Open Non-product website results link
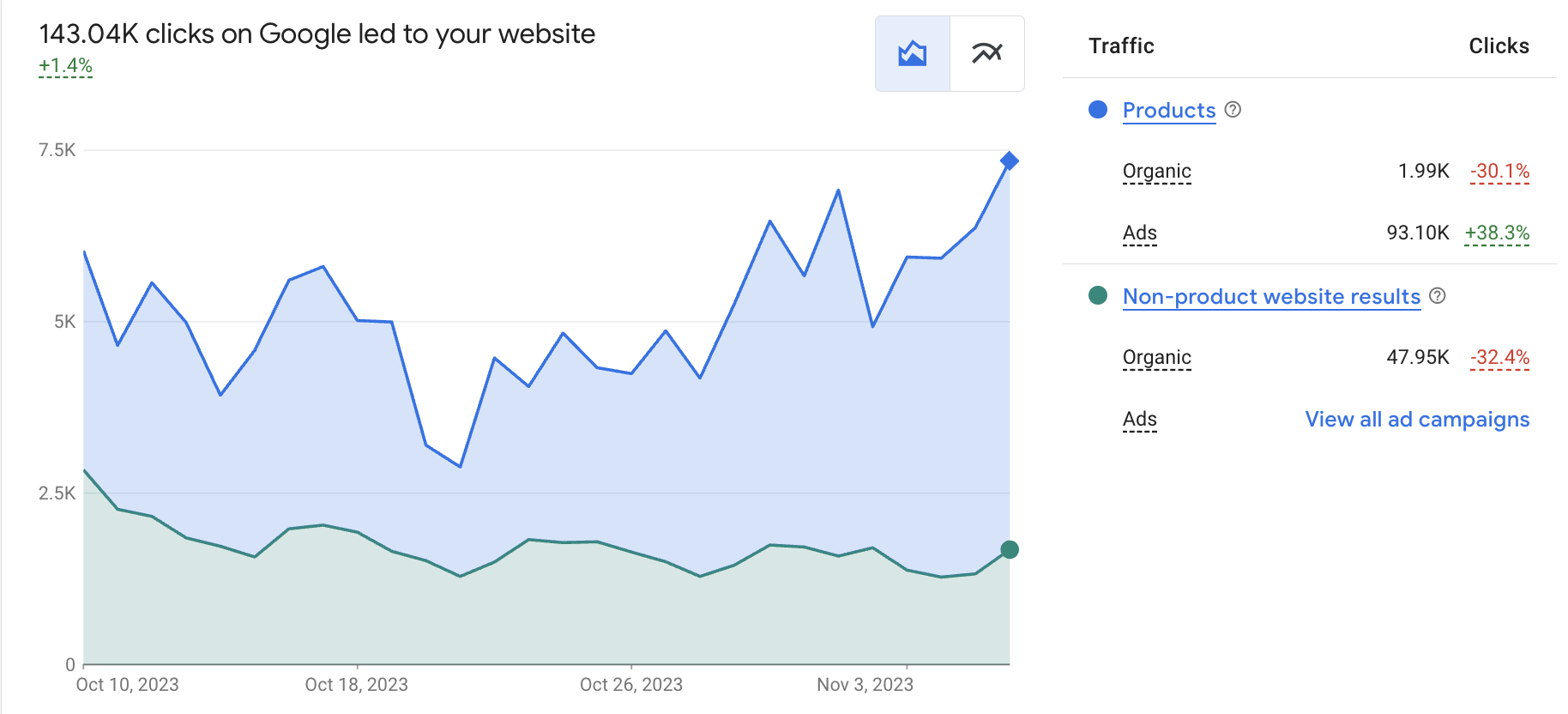The width and height of the screenshot is (1568, 714). [1271, 297]
